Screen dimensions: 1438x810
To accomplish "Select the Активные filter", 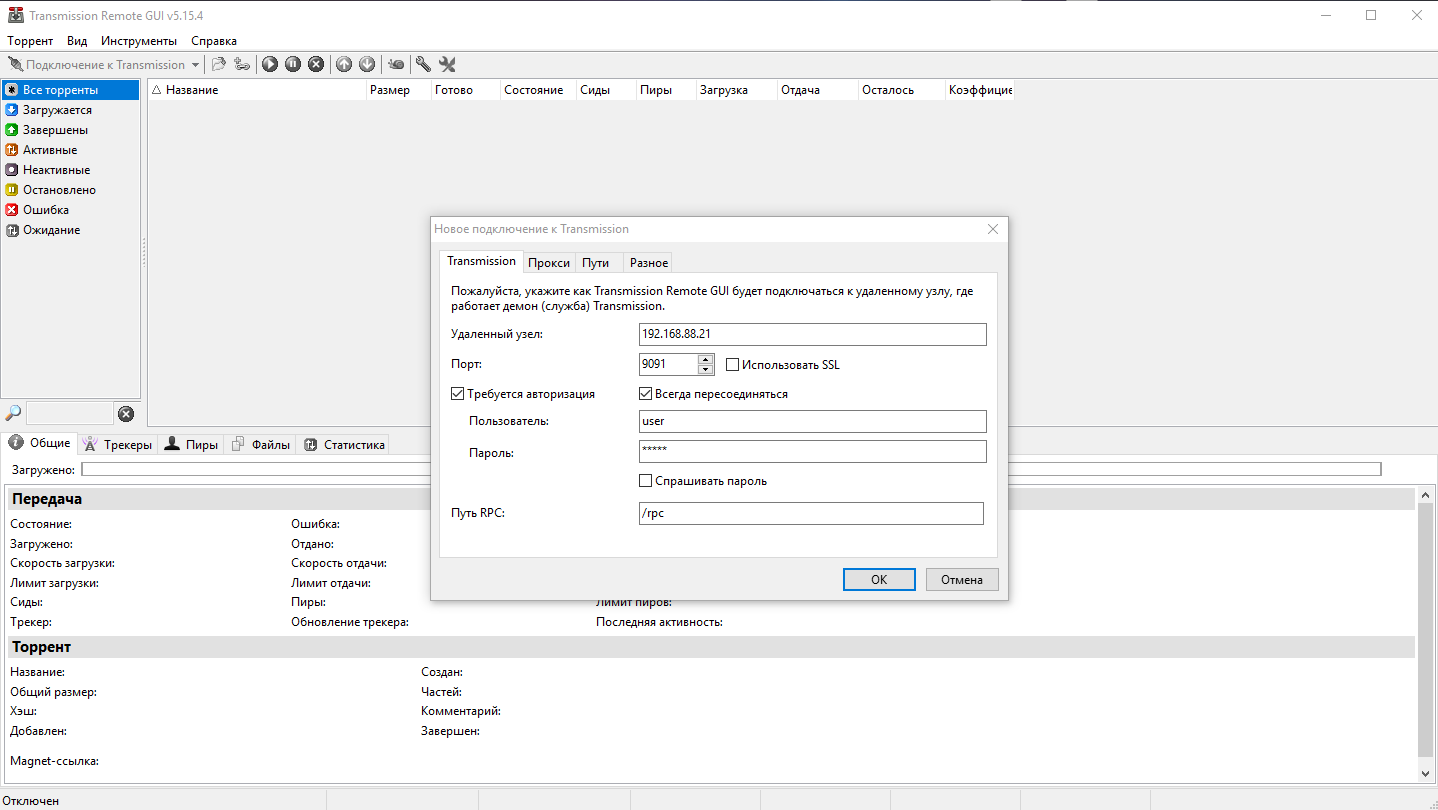I will [70, 150].
